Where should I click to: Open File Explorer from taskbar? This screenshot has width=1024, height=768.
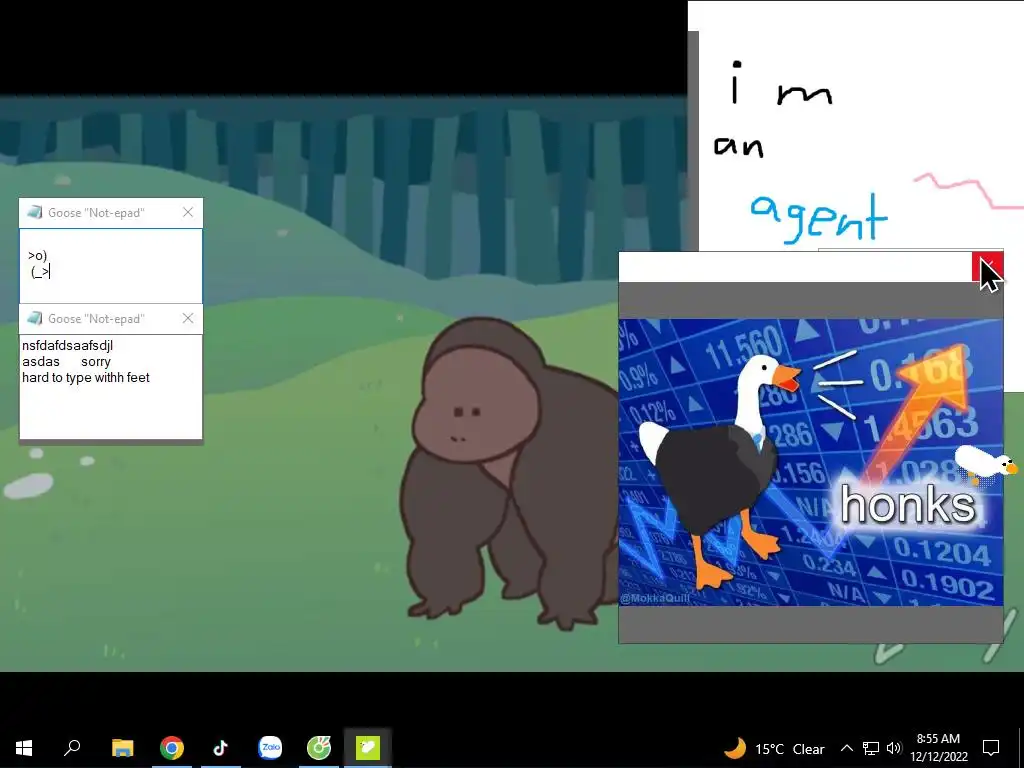pyautogui.click(x=122, y=748)
